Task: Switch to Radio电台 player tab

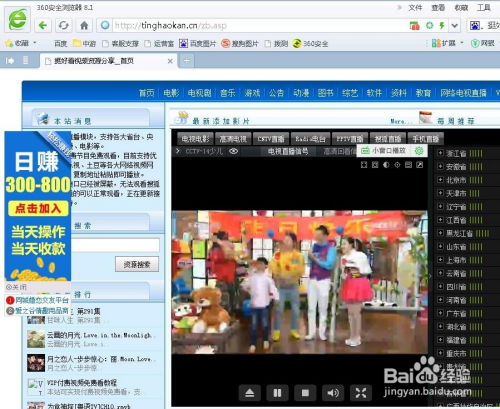Action: pos(310,139)
